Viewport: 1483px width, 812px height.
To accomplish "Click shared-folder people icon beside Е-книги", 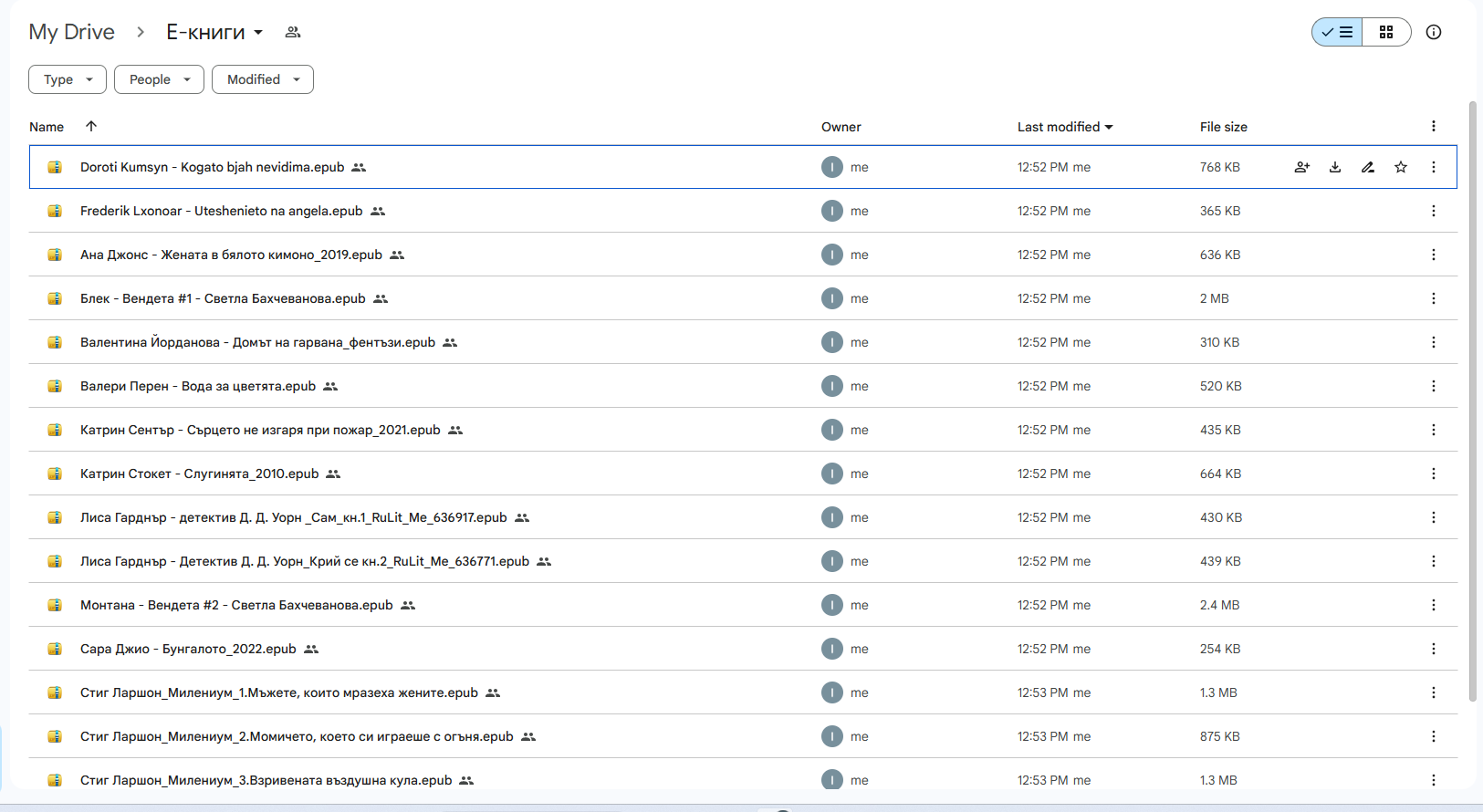I will pos(293,32).
